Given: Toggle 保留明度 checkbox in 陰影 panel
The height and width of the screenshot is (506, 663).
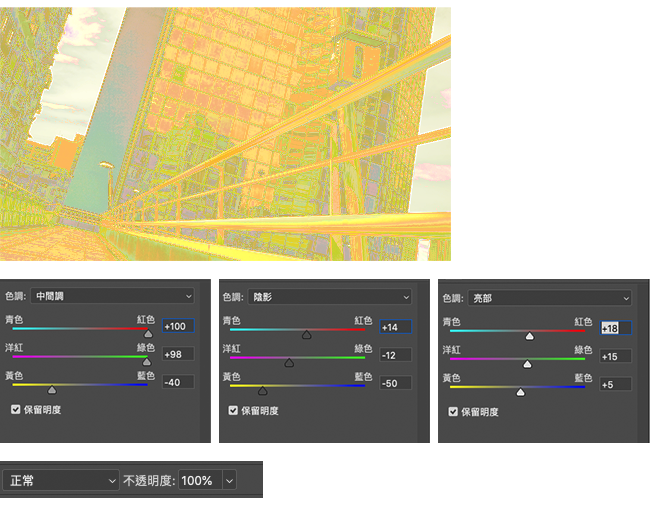Looking at the screenshot, I should 233,410.
